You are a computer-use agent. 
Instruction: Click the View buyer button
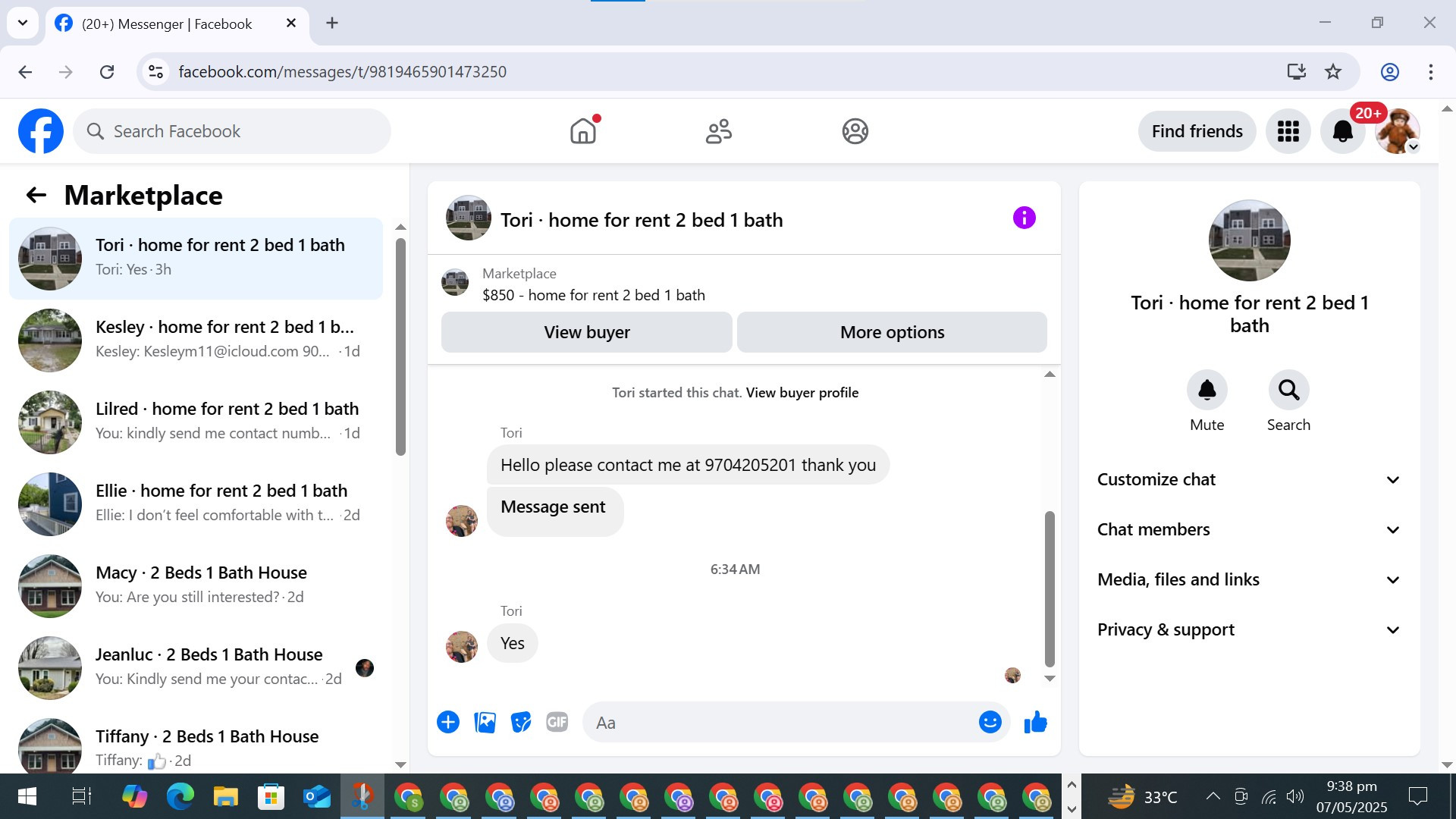click(586, 333)
